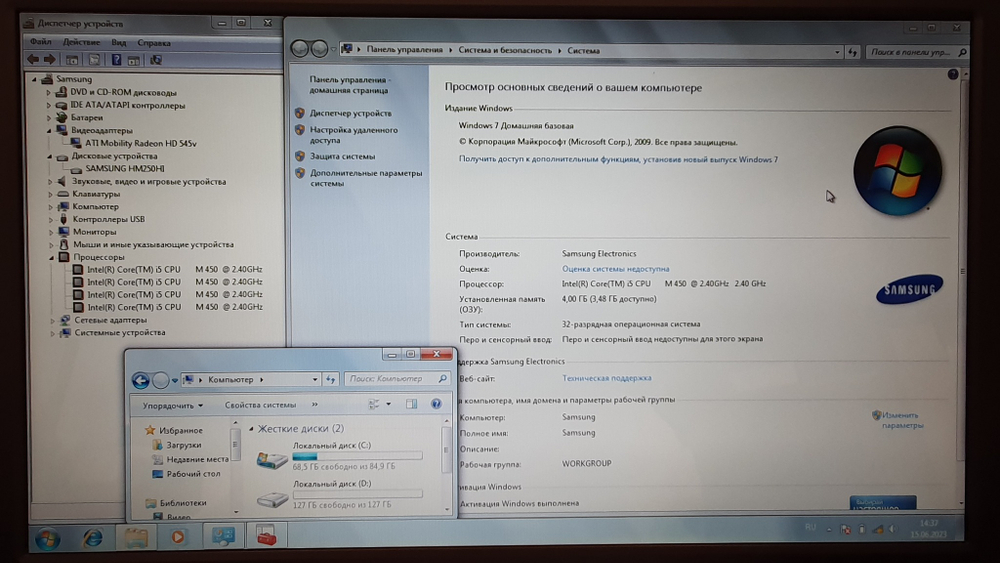Collapse the Жесткие диски group

click(x=251, y=429)
